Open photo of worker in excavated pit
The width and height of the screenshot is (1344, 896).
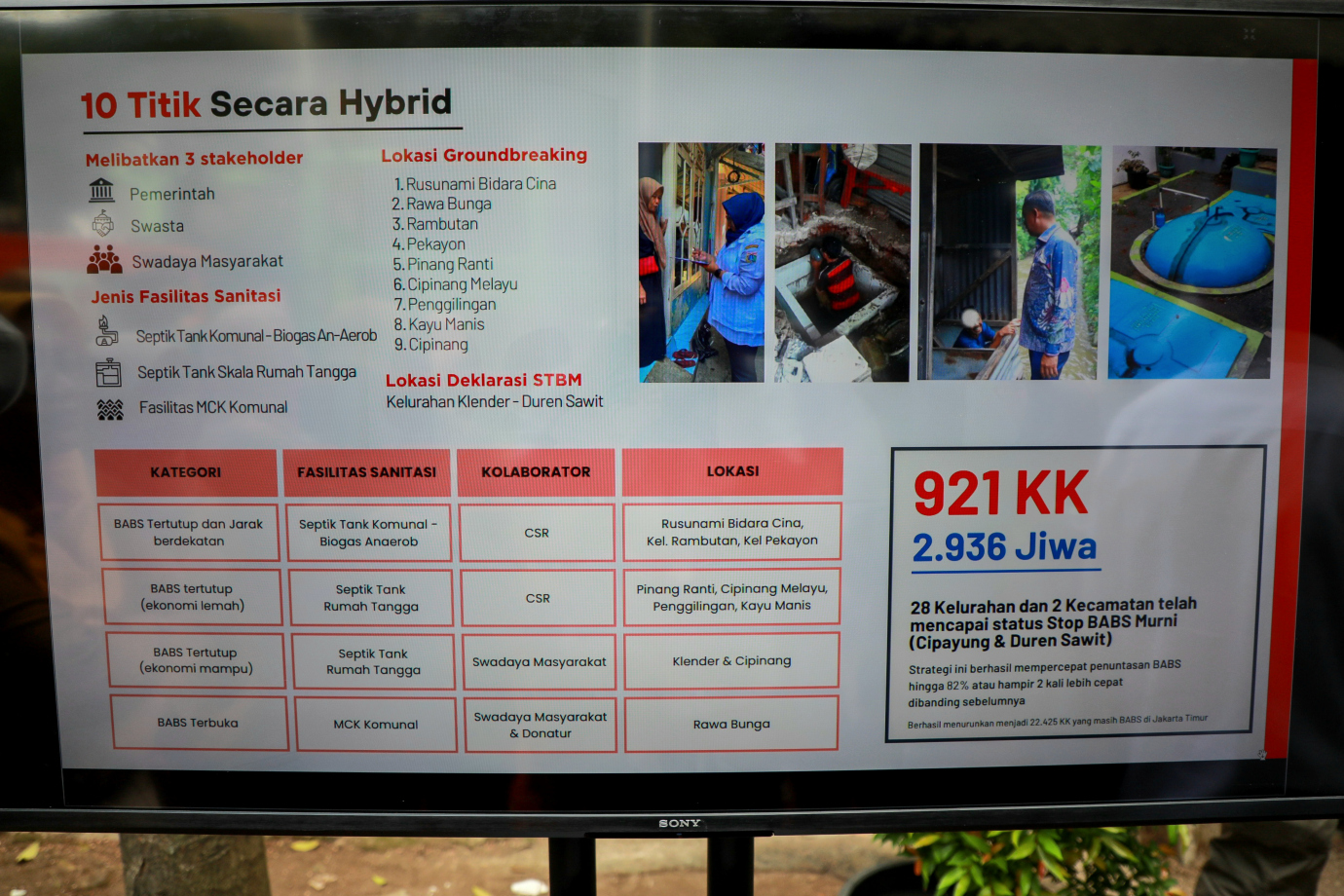[842, 263]
